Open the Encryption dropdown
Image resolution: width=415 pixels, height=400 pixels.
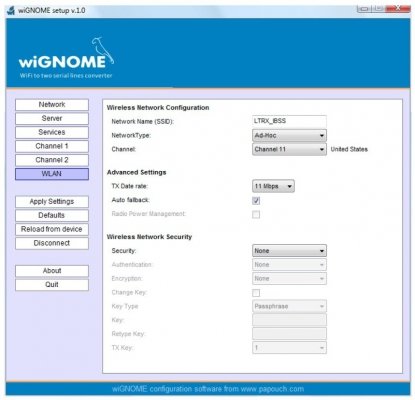(x=289, y=279)
